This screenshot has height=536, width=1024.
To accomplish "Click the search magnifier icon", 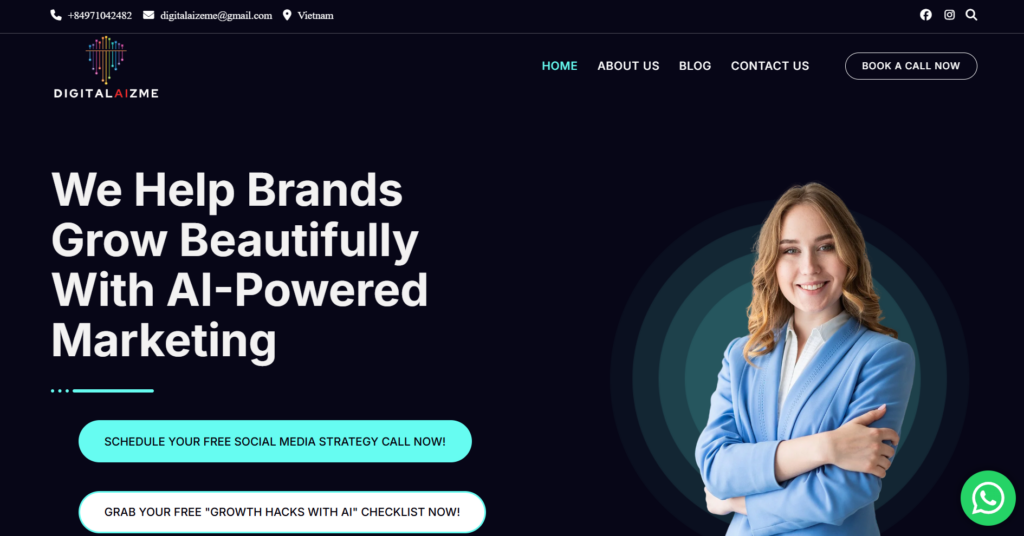I will pyautogui.click(x=971, y=15).
